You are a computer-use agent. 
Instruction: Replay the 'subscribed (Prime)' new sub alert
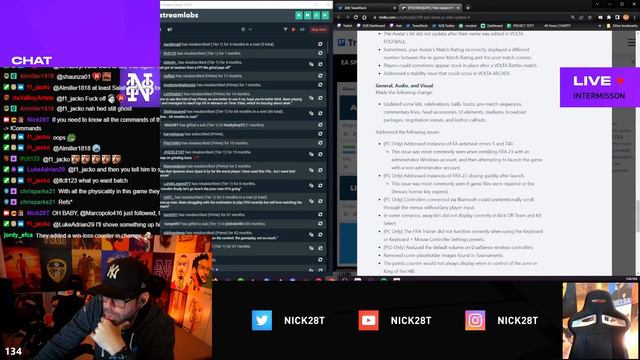coord(320,134)
